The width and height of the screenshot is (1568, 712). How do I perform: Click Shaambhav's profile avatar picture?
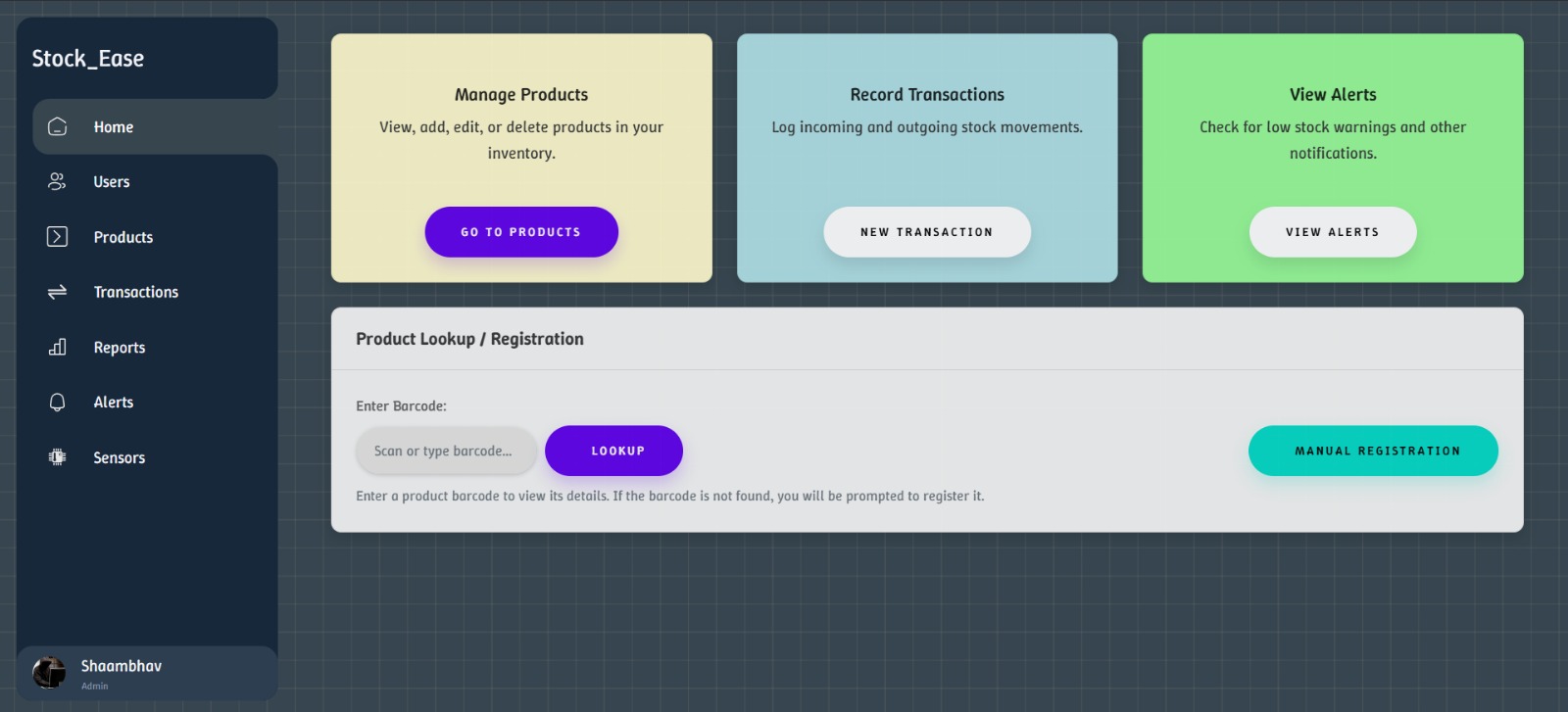(x=49, y=672)
